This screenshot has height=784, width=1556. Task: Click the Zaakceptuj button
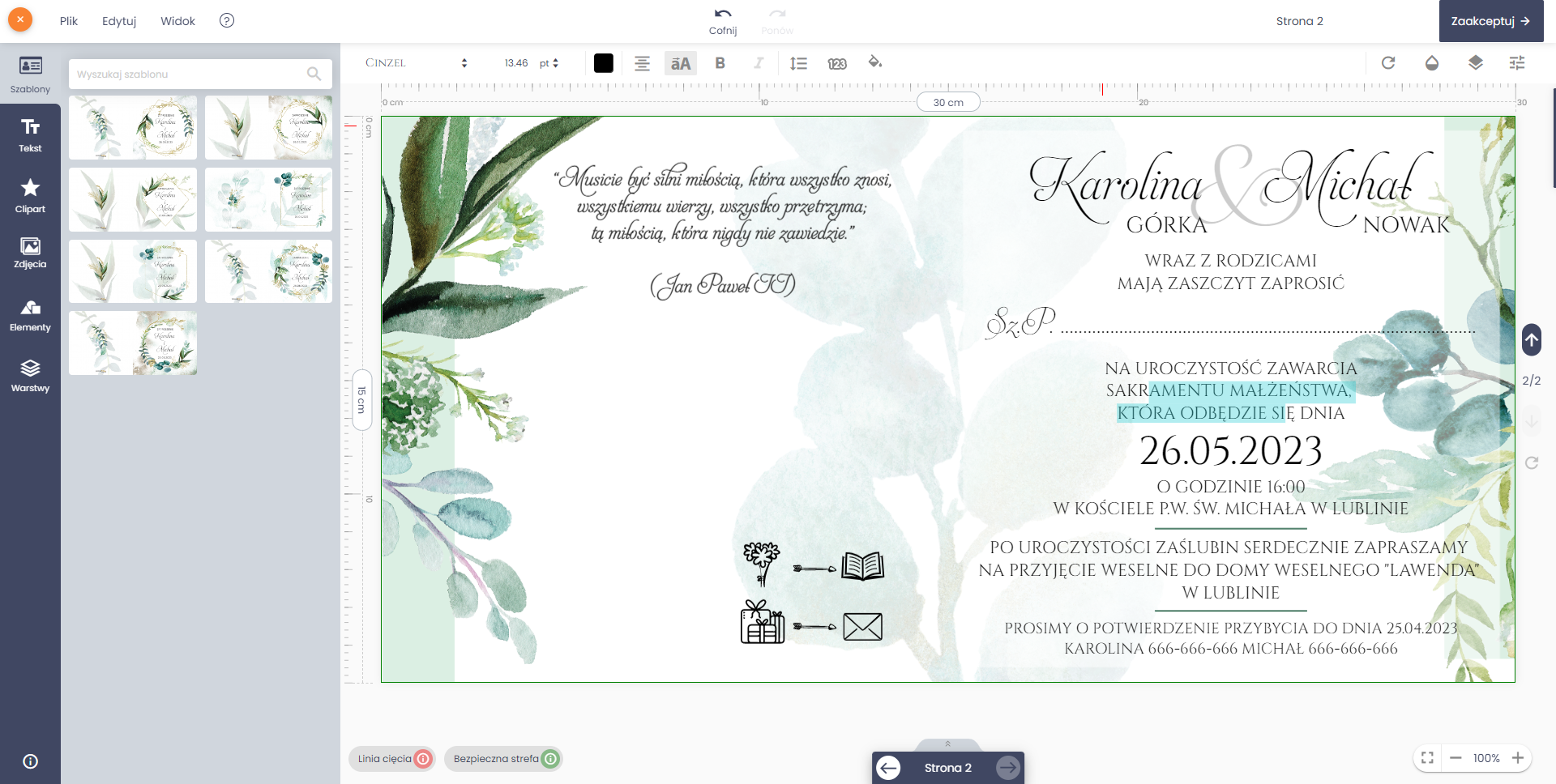[x=1491, y=21]
